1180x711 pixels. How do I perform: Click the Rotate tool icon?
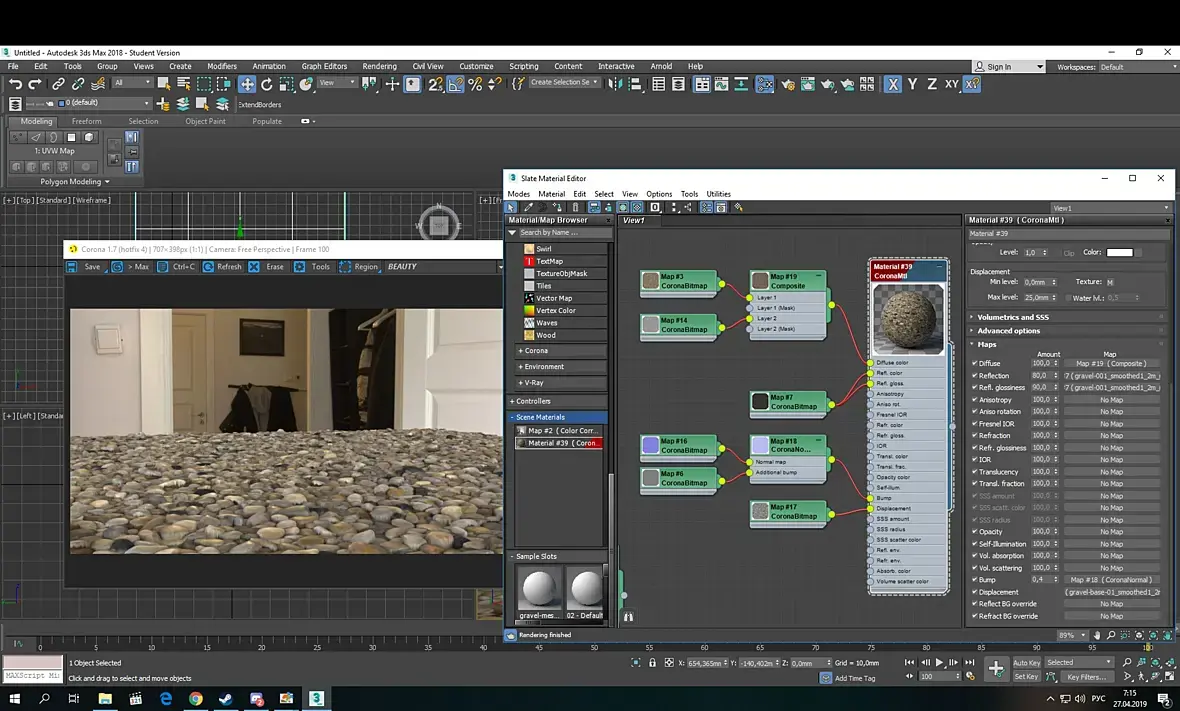pyautogui.click(x=267, y=85)
